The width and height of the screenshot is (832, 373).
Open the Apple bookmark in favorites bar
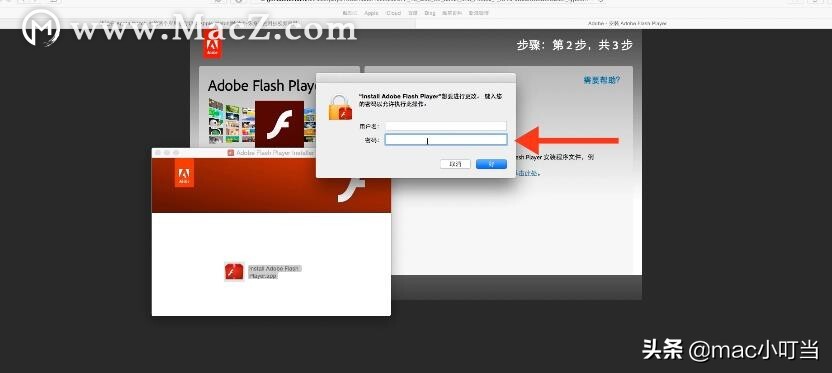371,13
